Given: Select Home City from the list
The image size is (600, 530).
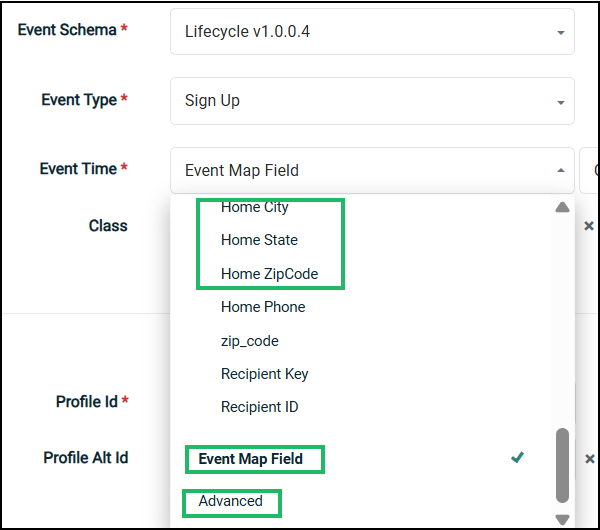Looking at the screenshot, I should [x=254, y=207].
